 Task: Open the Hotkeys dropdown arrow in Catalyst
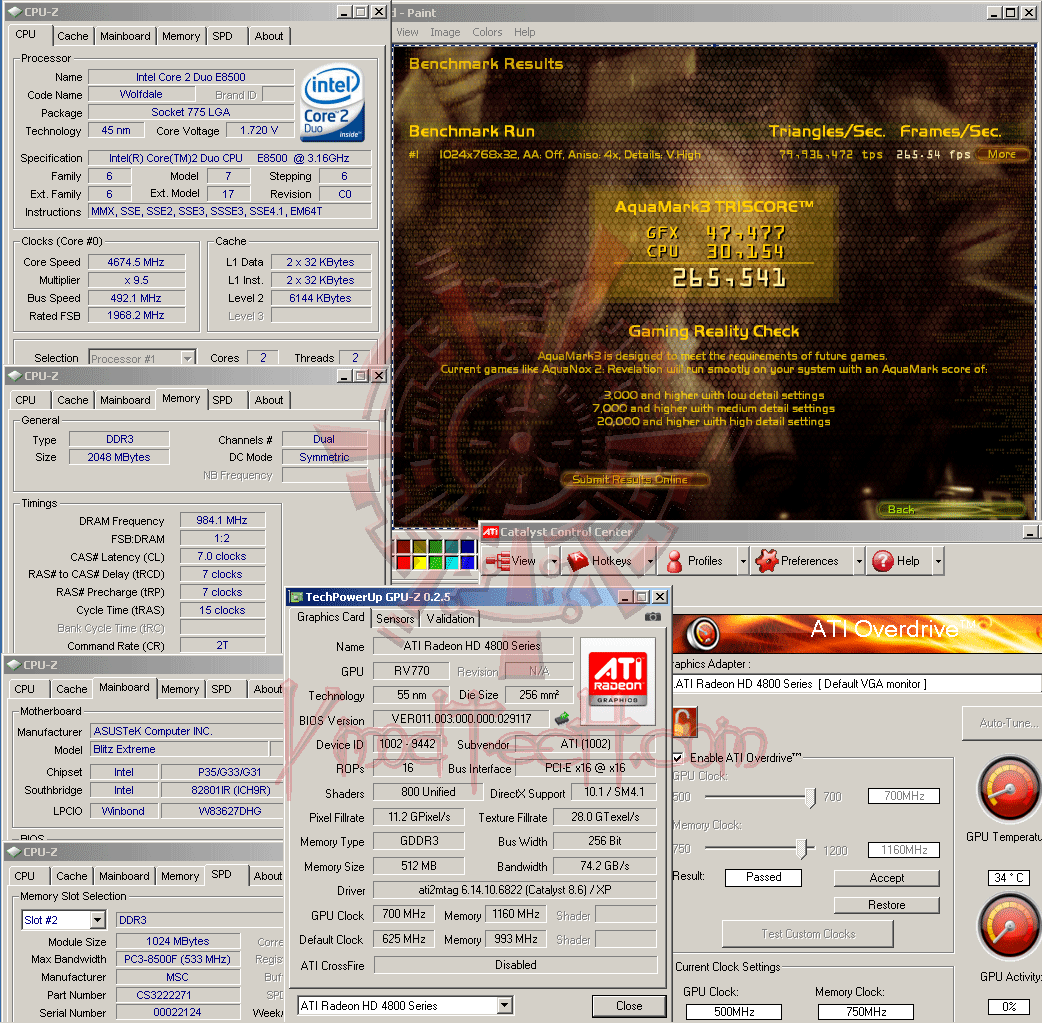[650, 562]
